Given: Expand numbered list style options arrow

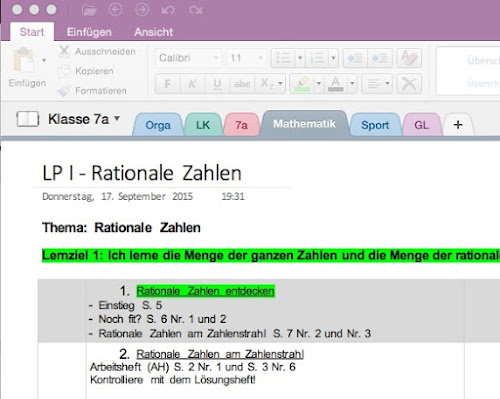Looking at the screenshot, I should click(333, 58).
